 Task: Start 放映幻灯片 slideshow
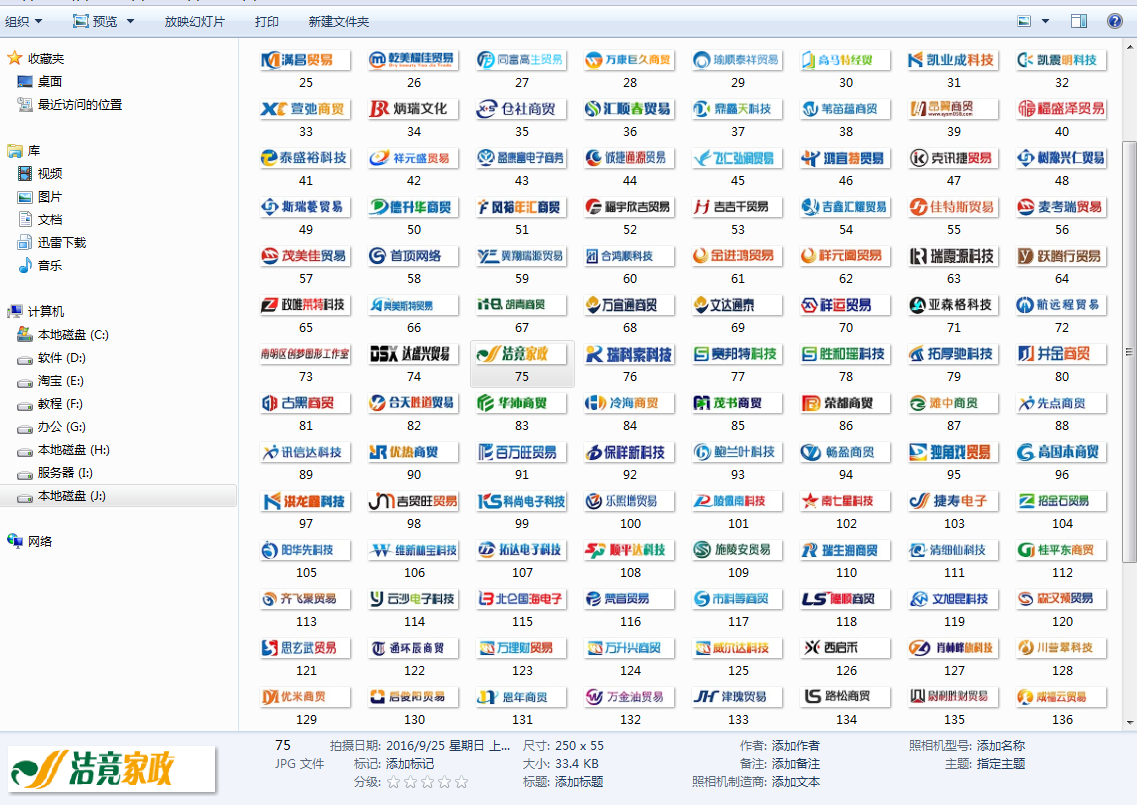tap(194, 22)
